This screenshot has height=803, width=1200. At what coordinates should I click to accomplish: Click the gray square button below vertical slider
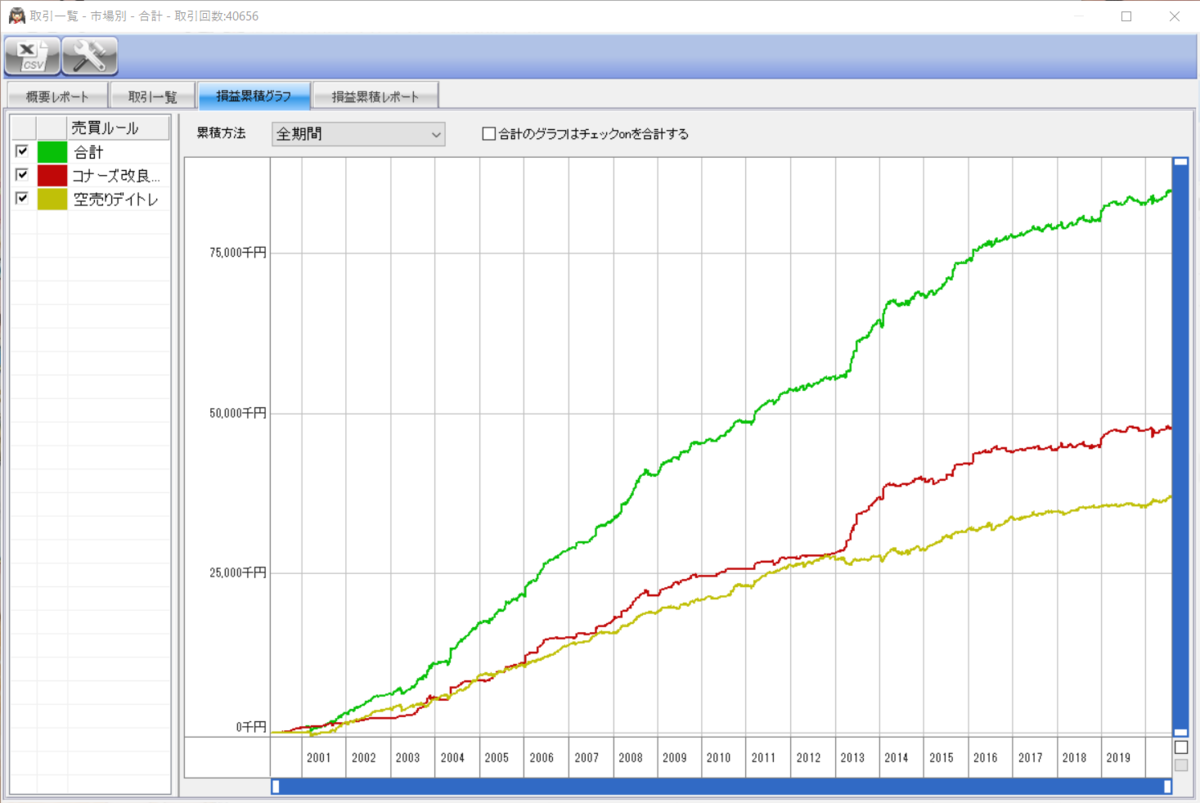point(1181,765)
